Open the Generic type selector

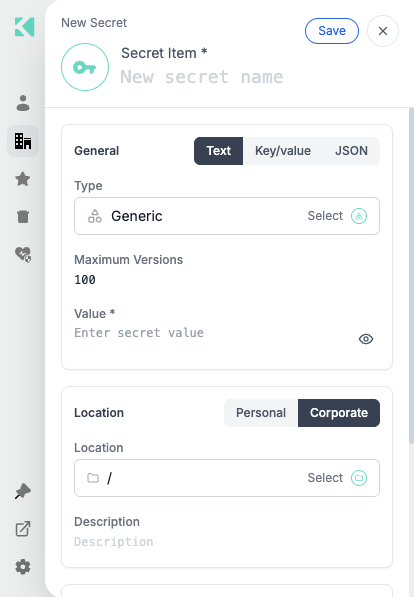pos(227,216)
